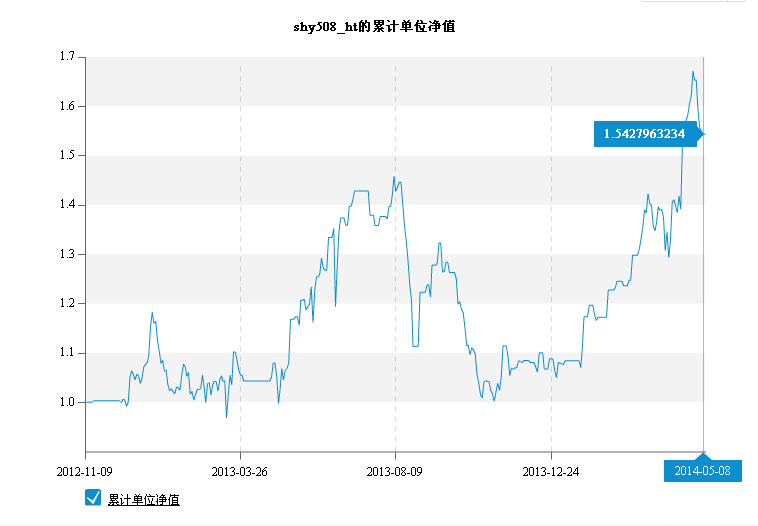The height and width of the screenshot is (526, 758).
Task: Click the 1.4 y-axis label
Action: click(67, 205)
